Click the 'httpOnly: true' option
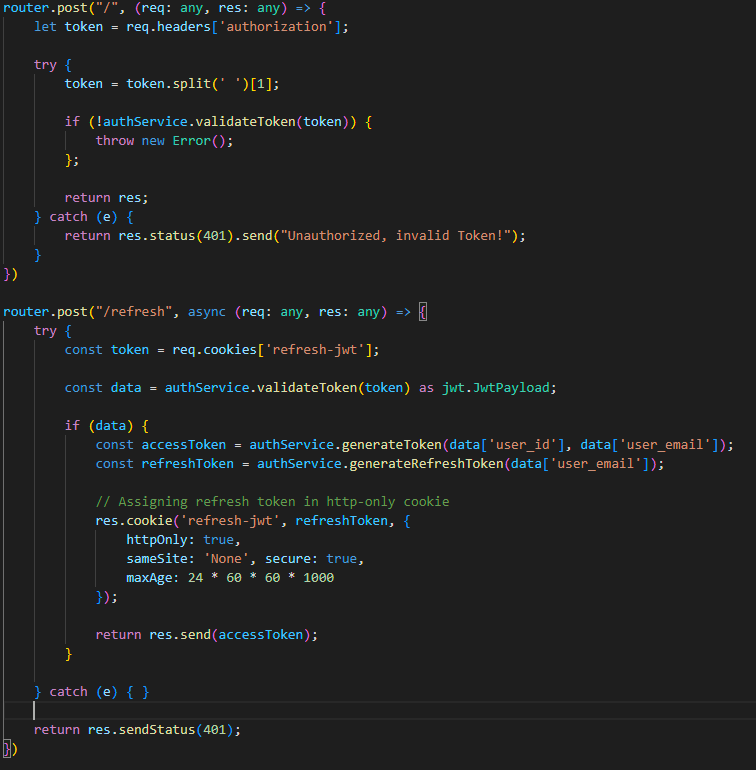The width and height of the screenshot is (756, 770). point(180,540)
